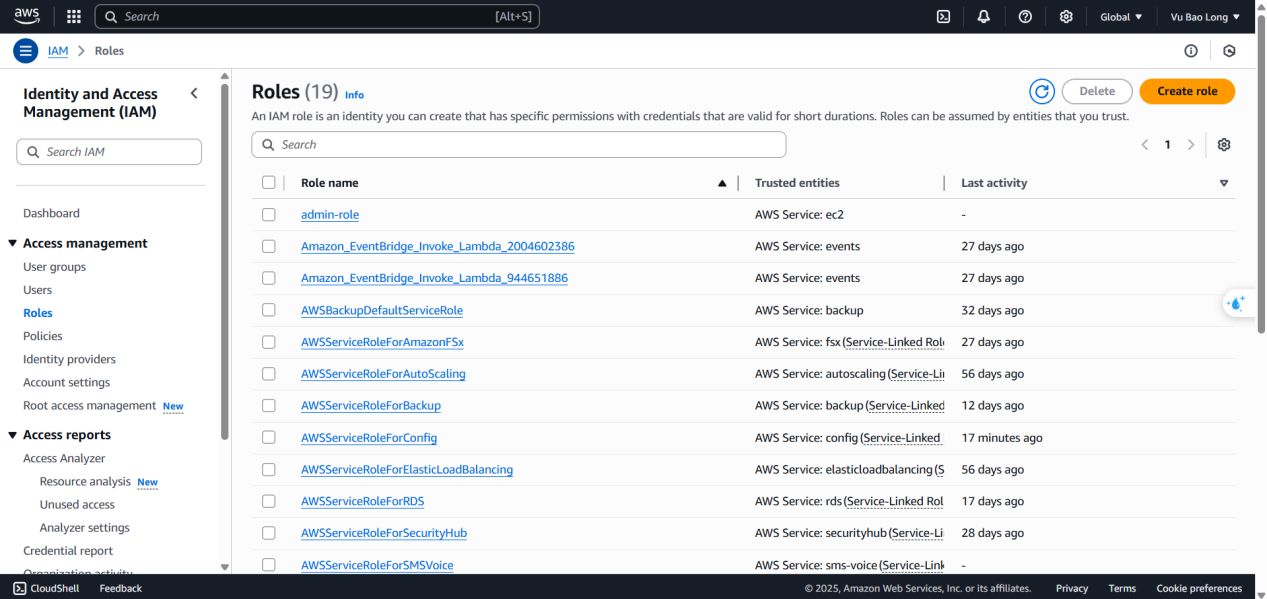1267x599 pixels.
Task: Open the hexagon icon beside the info panel icon
Action: [1229, 51]
